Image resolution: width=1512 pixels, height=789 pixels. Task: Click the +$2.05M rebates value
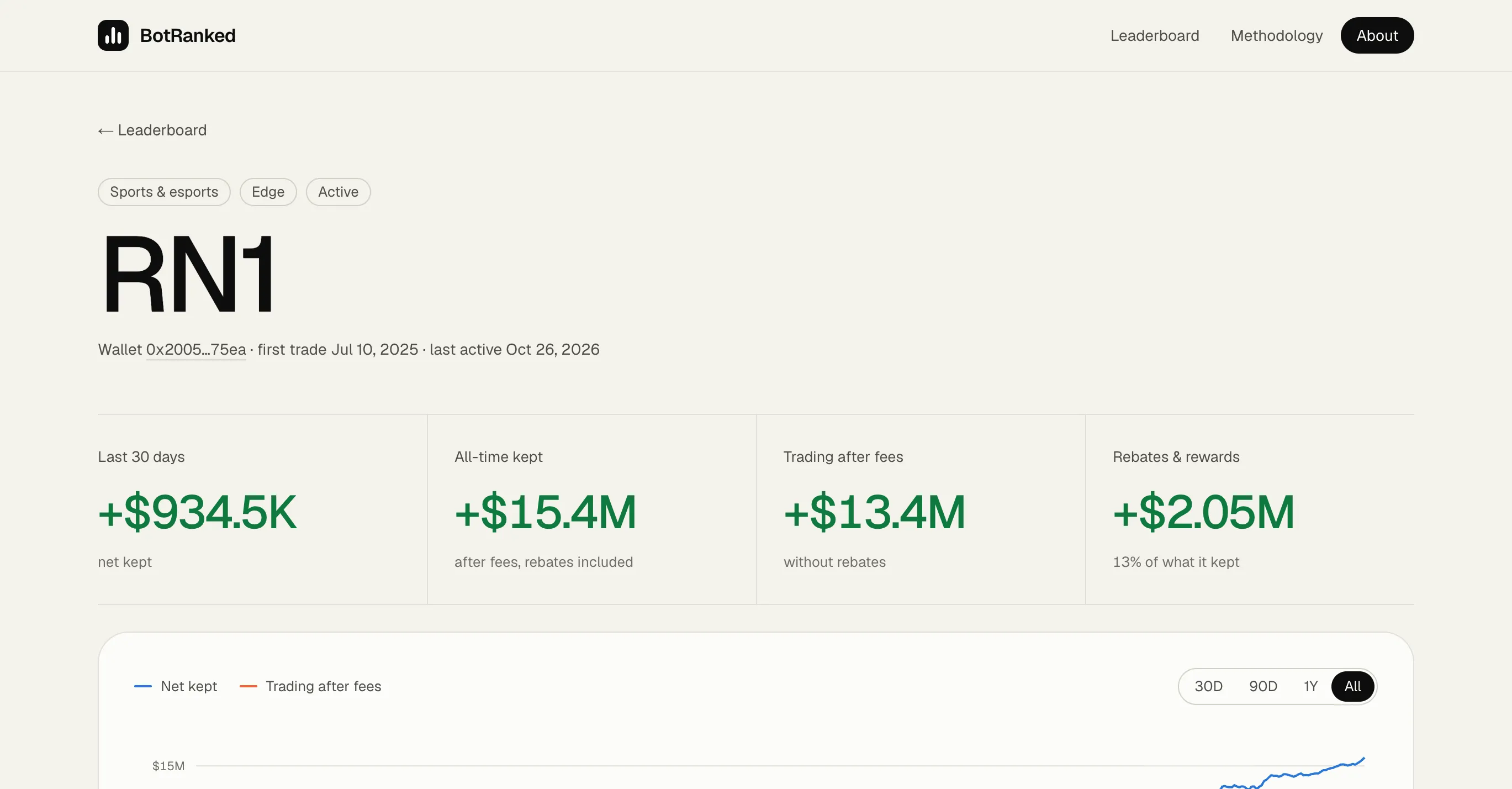(x=1203, y=512)
